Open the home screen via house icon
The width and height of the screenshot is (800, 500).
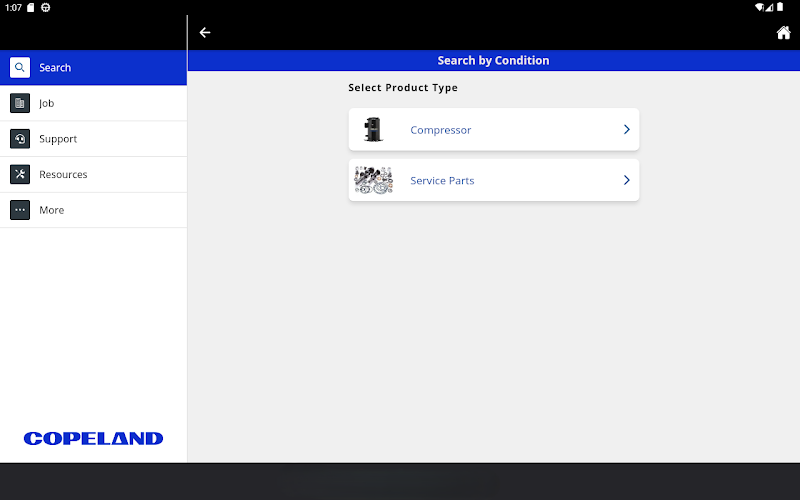pyautogui.click(x=783, y=33)
